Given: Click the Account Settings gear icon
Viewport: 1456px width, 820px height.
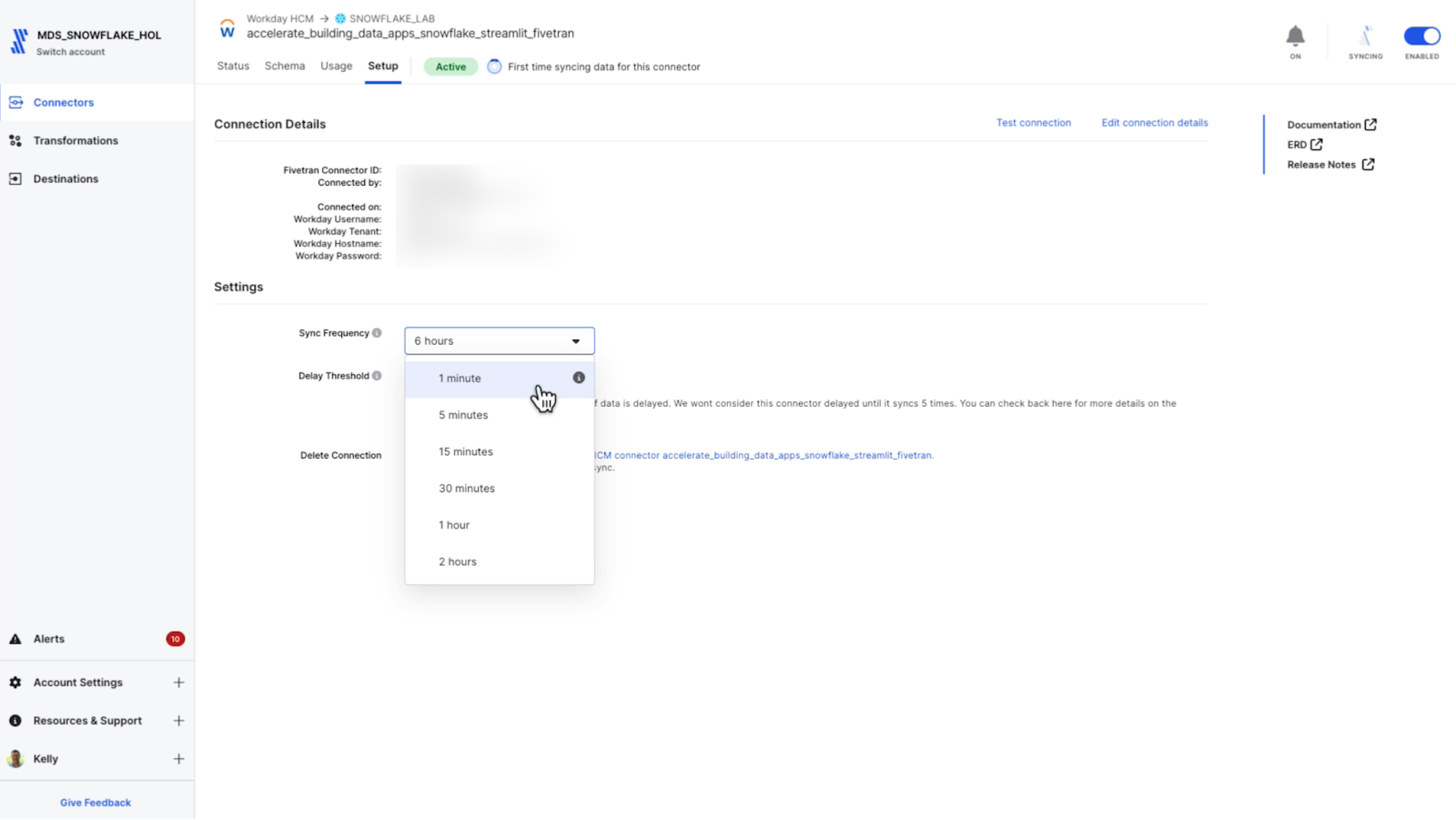Looking at the screenshot, I should click(x=15, y=682).
